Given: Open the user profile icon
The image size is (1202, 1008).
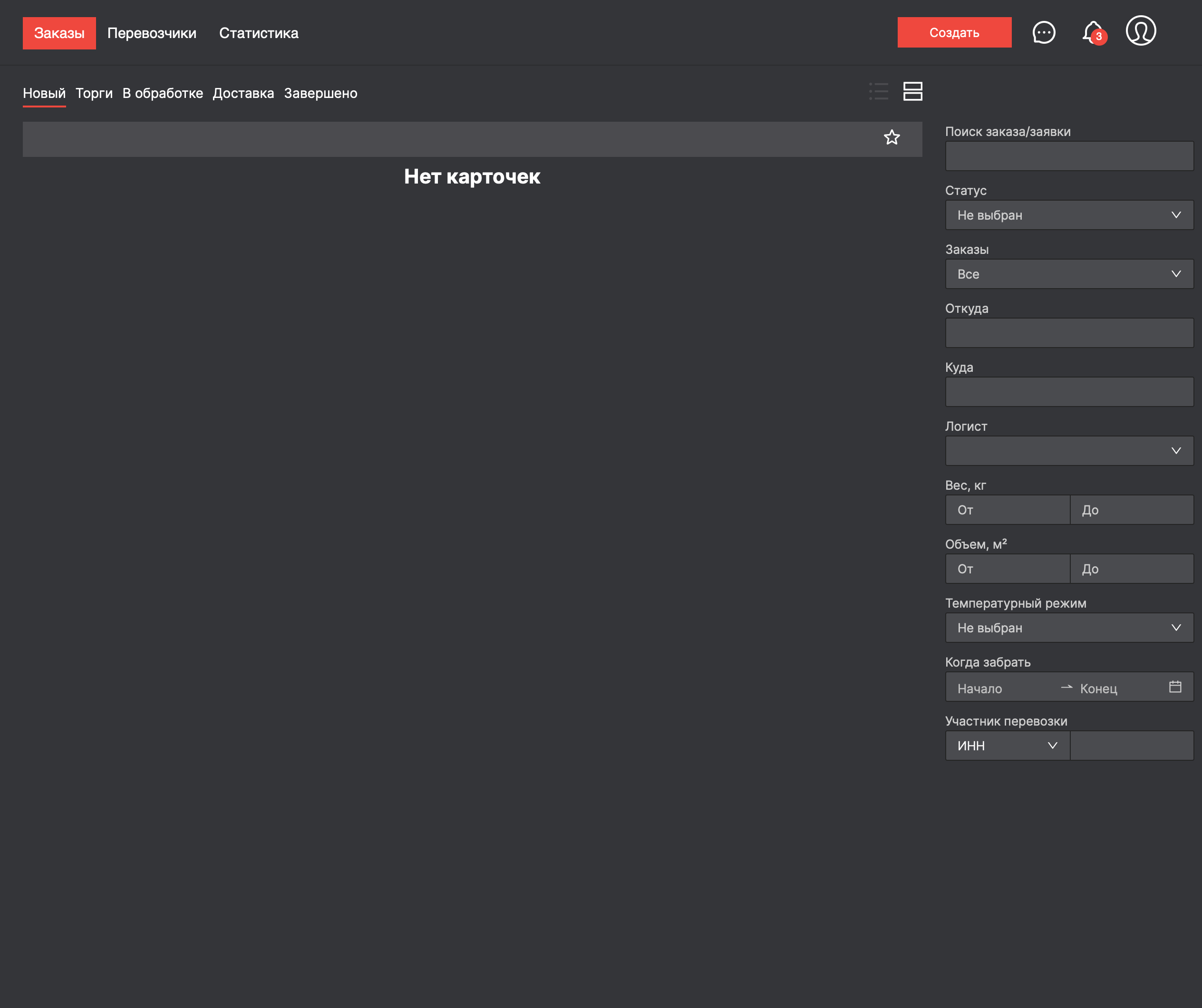Looking at the screenshot, I should [x=1140, y=31].
